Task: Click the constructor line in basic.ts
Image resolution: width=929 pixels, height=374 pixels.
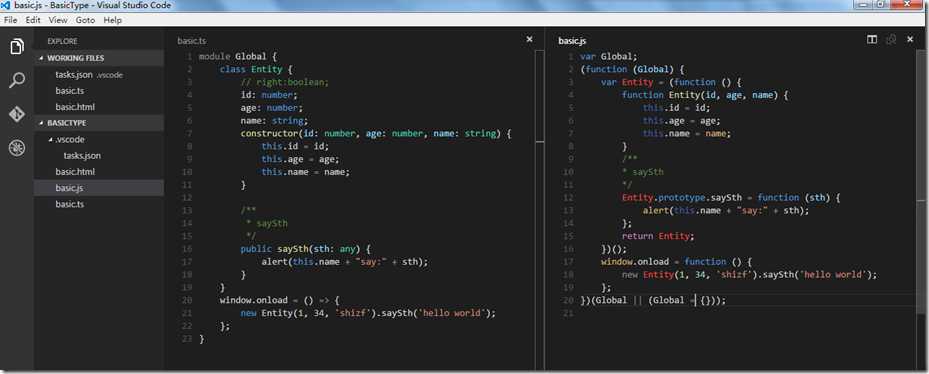Action: pyautogui.click(x=376, y=133)
